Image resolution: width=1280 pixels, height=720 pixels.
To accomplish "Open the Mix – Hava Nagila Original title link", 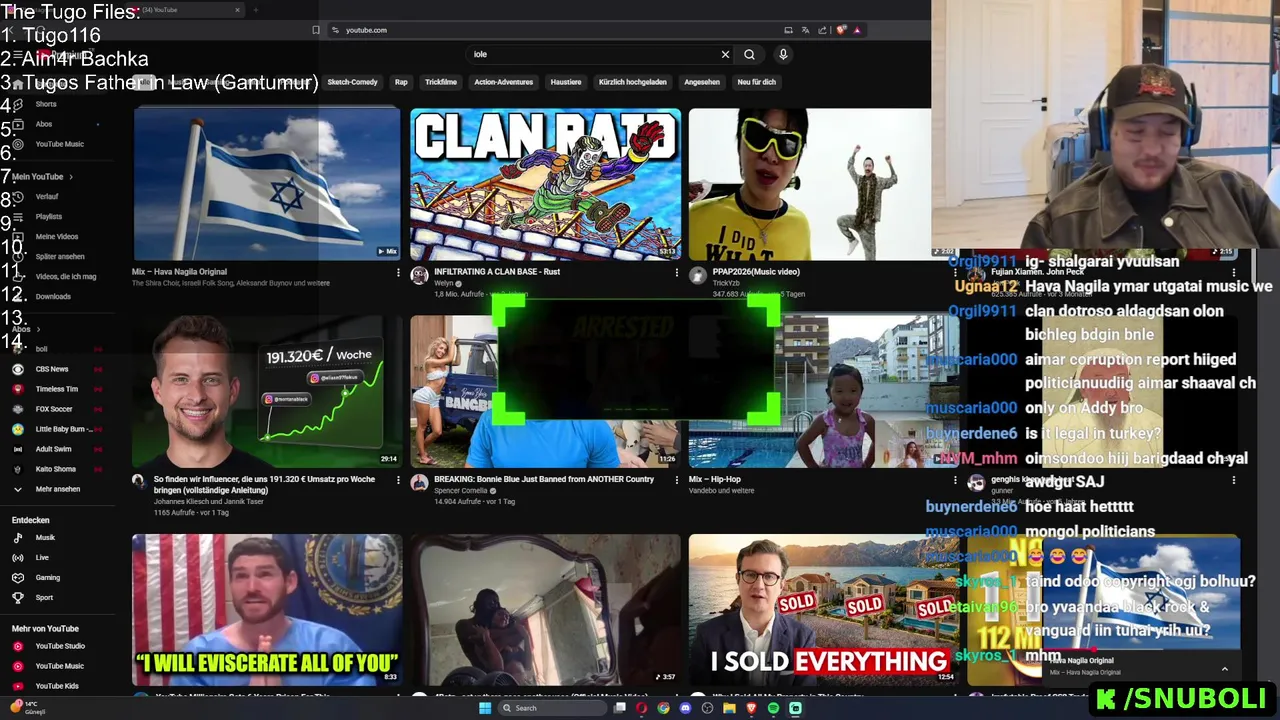I will click(x=179, y=272).
